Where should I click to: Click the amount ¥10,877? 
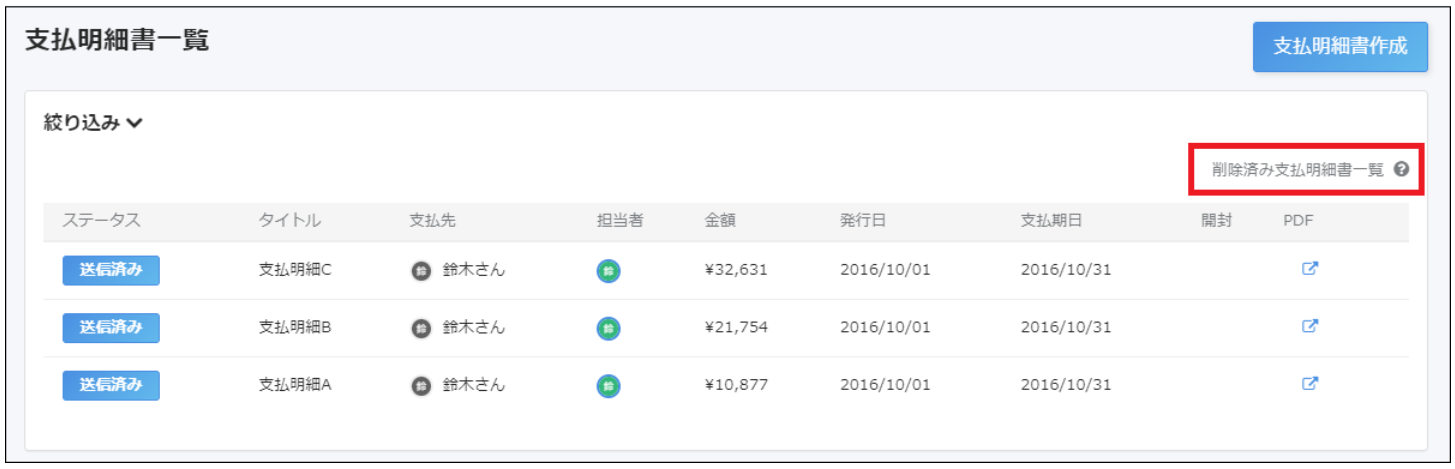click(x=736, y=385)
